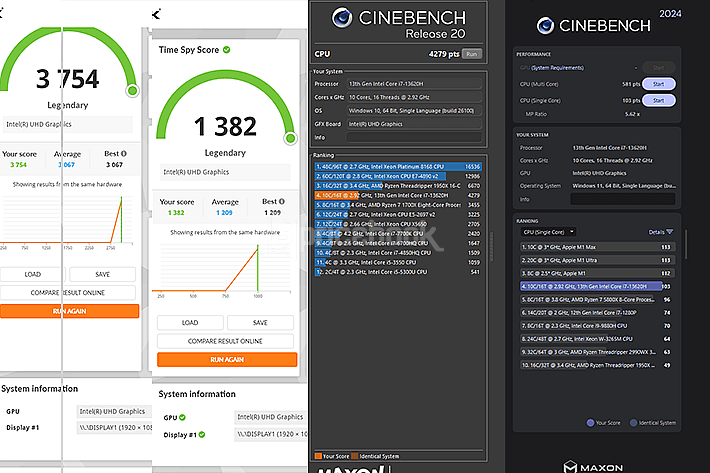
Task: Click the MP Ratio 5.62 x value
Action: (x=632, y=114)
